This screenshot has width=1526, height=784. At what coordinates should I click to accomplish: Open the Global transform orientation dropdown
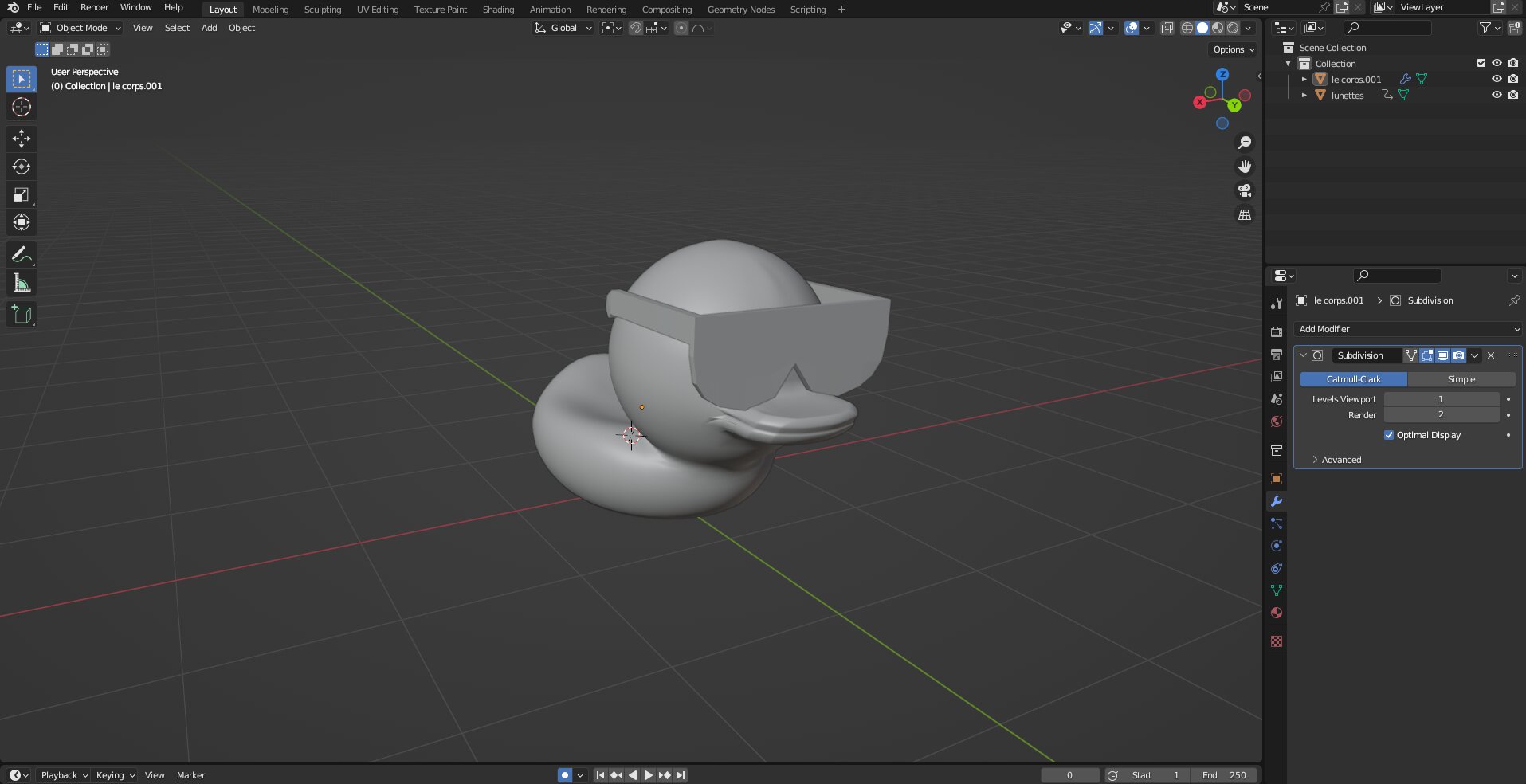pos(563,28)
